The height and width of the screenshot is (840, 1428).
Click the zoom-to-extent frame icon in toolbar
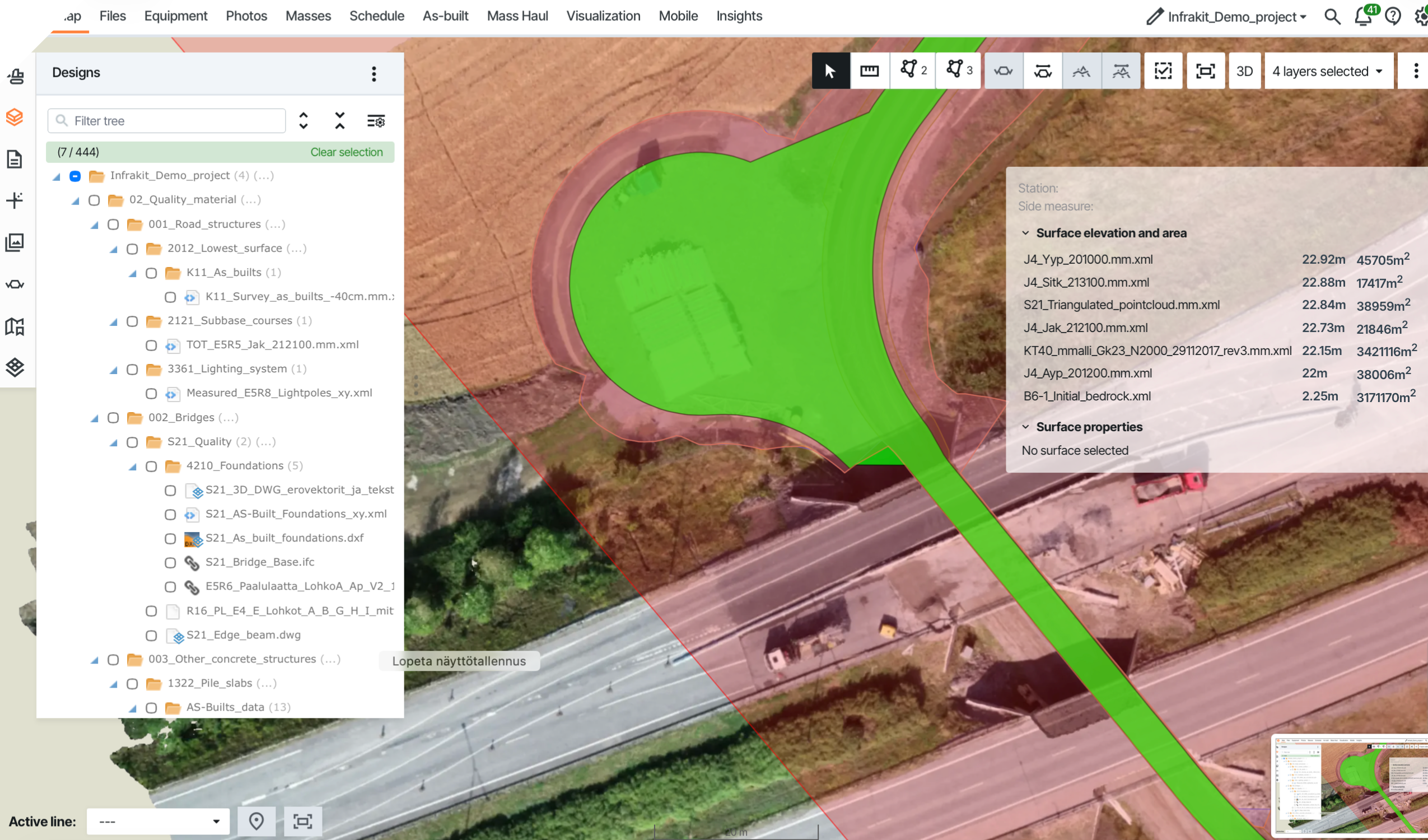pos(1205,71)
